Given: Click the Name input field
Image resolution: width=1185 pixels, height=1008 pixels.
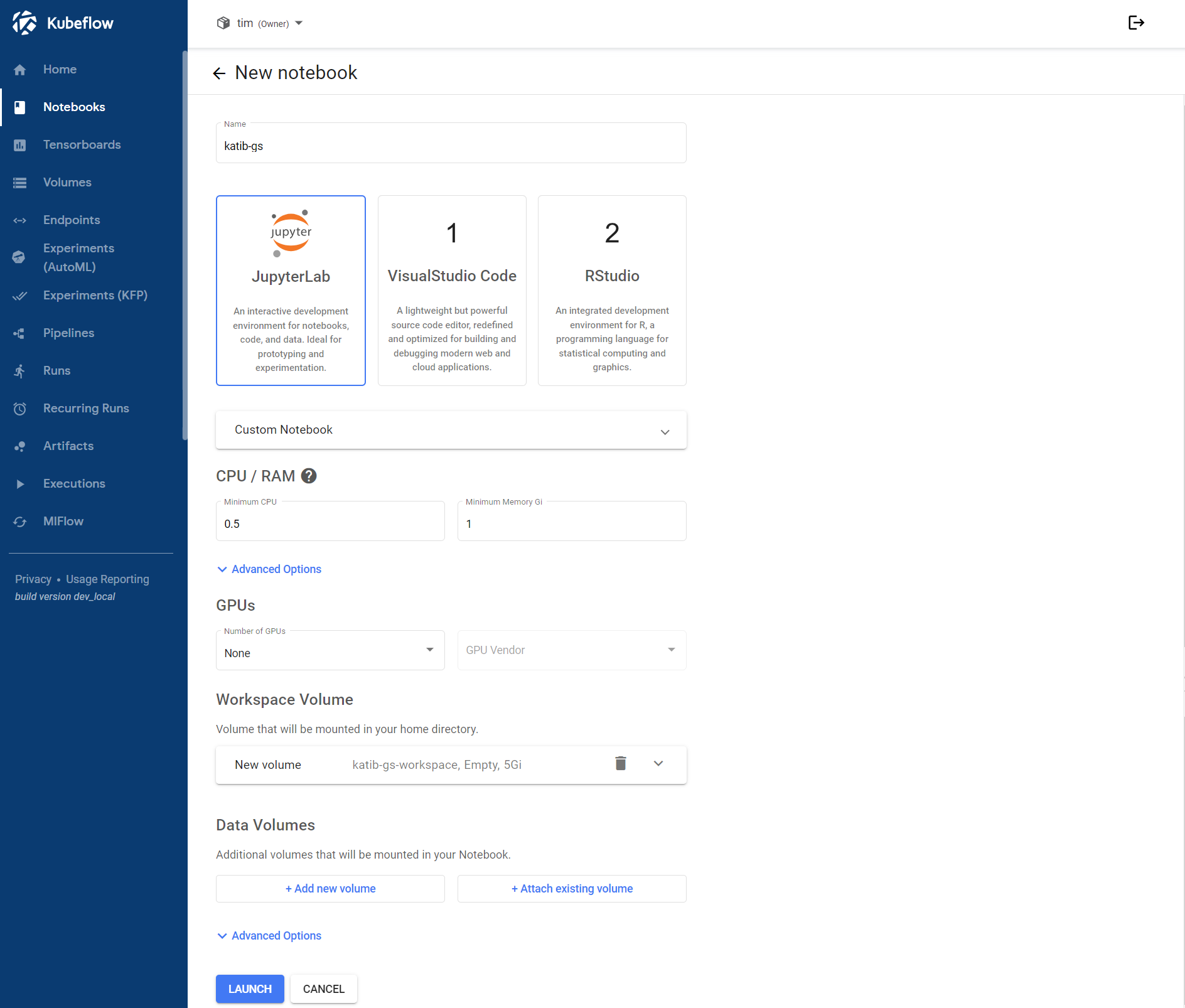Looking at the screenshot, I should (451, 143).
